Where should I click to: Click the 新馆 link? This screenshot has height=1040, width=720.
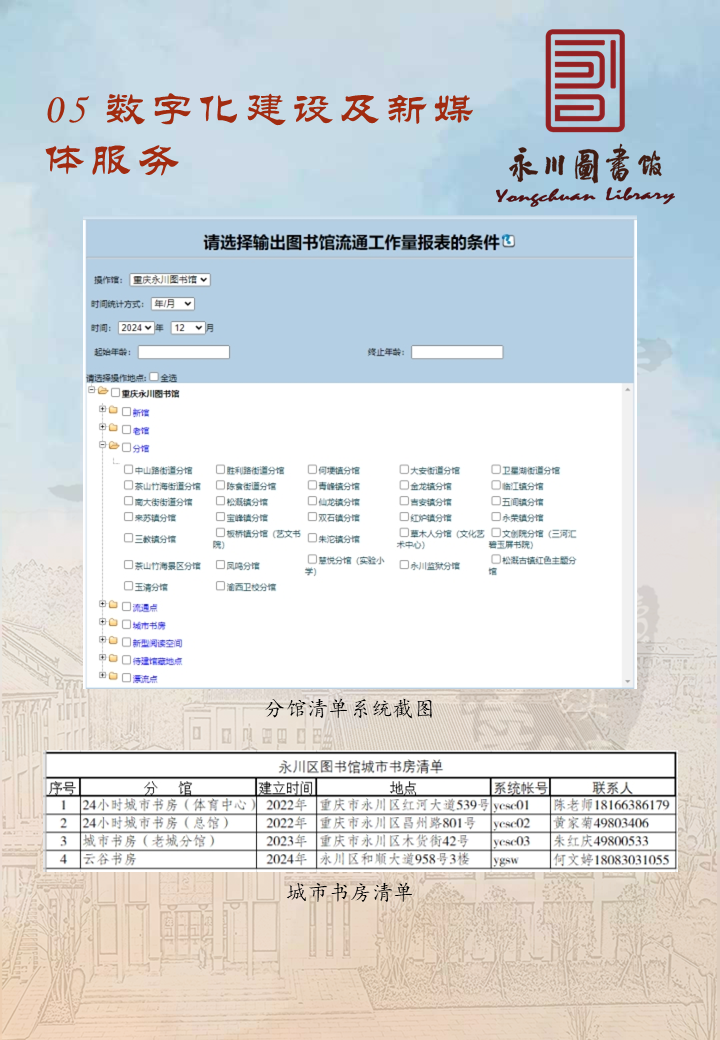[x=141, y=413]
